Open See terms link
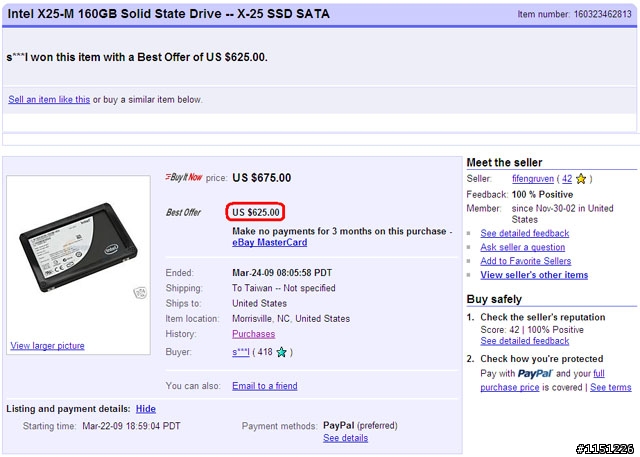Image resolution: width=640 pixels, height=457 pixels. [611, 387]
